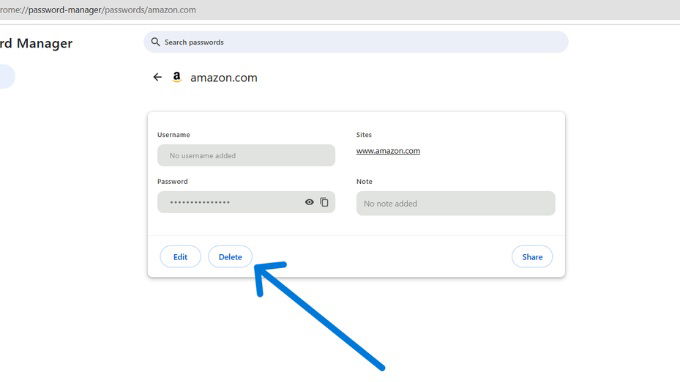Click the amazon.com page title
This screenshot has height=382, width=680.
click(x=224, y=78)
